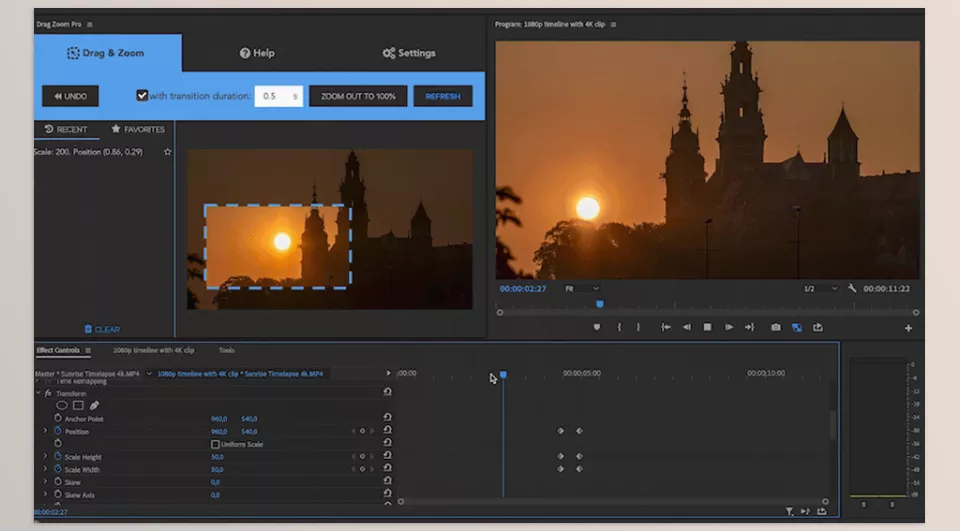Screen dimensions: 960x531
Task: Click the Export Frame camera icon
Action: click(776, 327)
